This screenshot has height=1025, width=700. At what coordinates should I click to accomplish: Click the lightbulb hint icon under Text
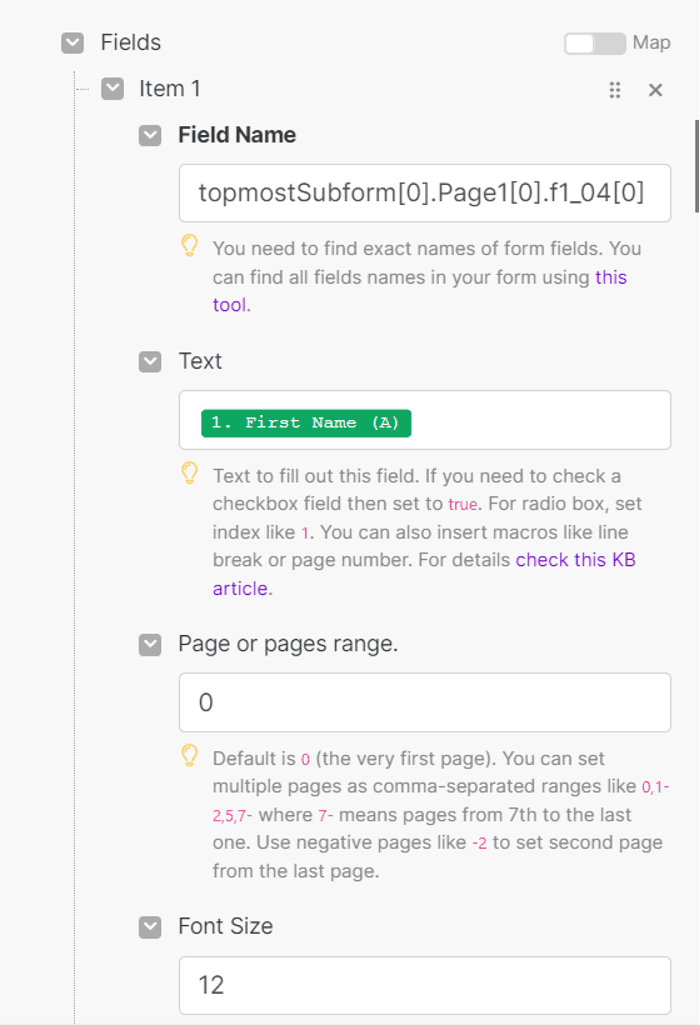click(x=190, y=473)
